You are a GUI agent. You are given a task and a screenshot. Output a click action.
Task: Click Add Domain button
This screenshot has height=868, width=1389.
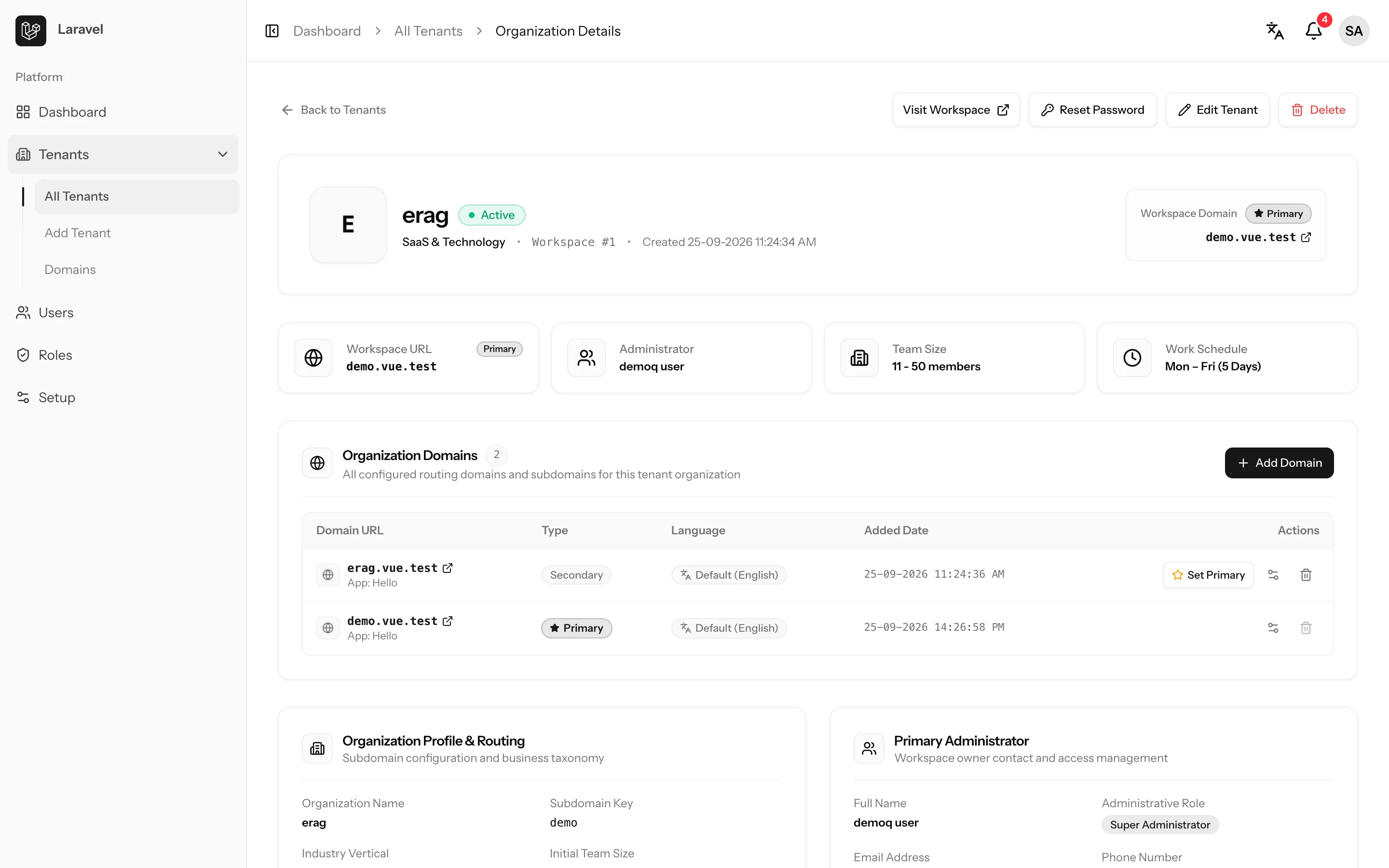(x=1279, y=463)
